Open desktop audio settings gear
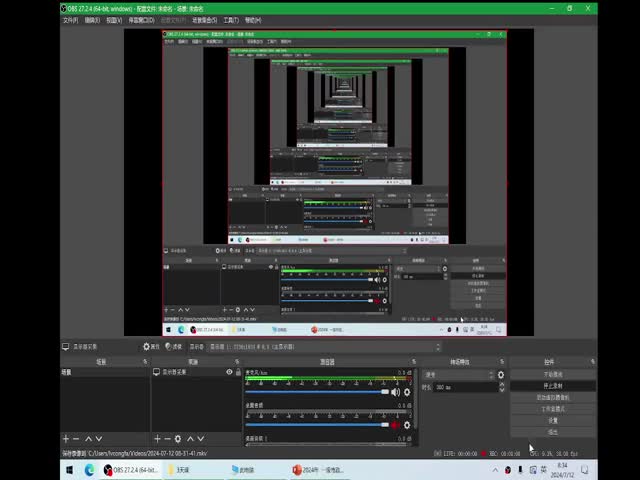The image size is (640, 480). tap(407, 425)
